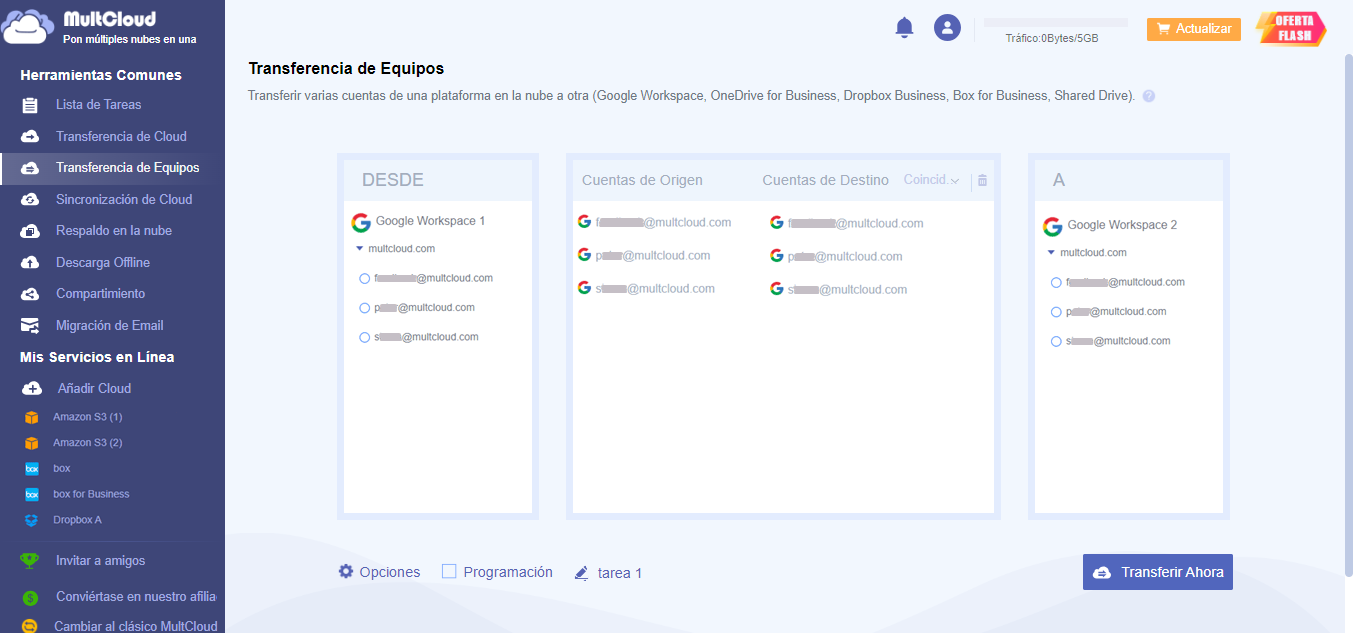The width and height of the screenshot is (1353, 633).
Task: Click the task name pencil icon
Action: click(582, 573)
